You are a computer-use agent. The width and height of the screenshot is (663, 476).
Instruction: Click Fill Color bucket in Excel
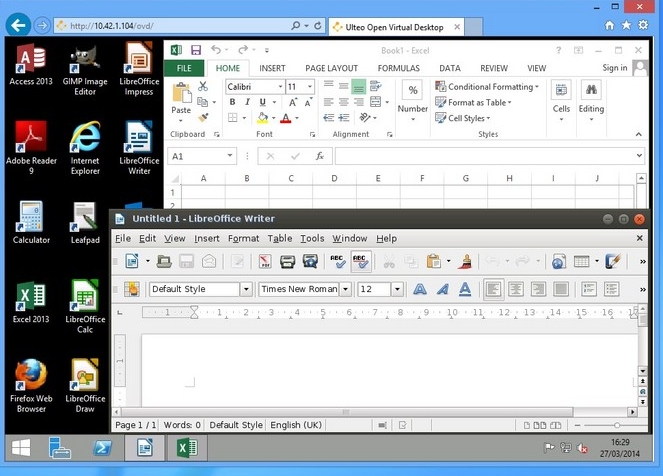[x=263, y=118]
